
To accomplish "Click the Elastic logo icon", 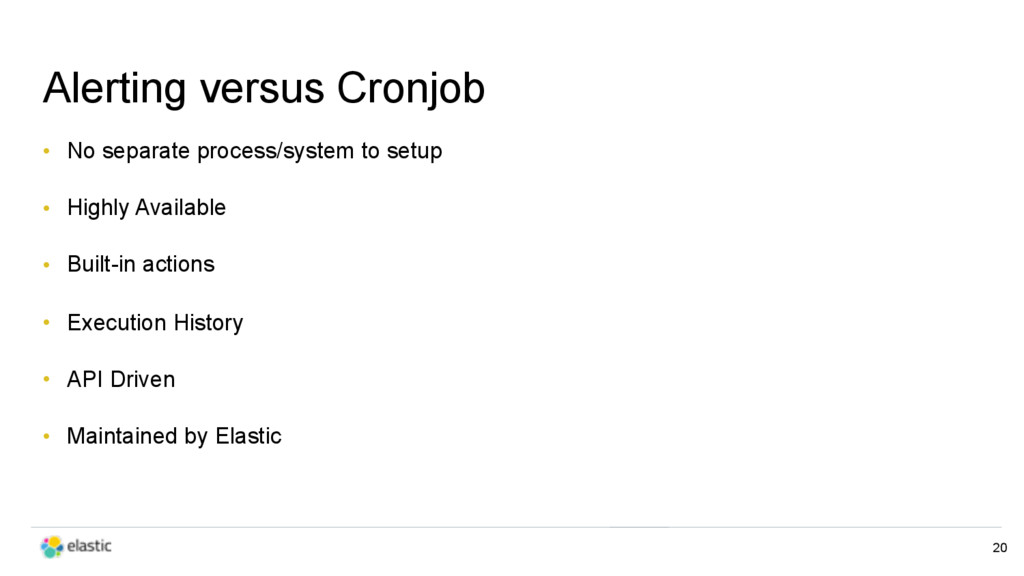I will pyautogui.click(x=52, y=547).
